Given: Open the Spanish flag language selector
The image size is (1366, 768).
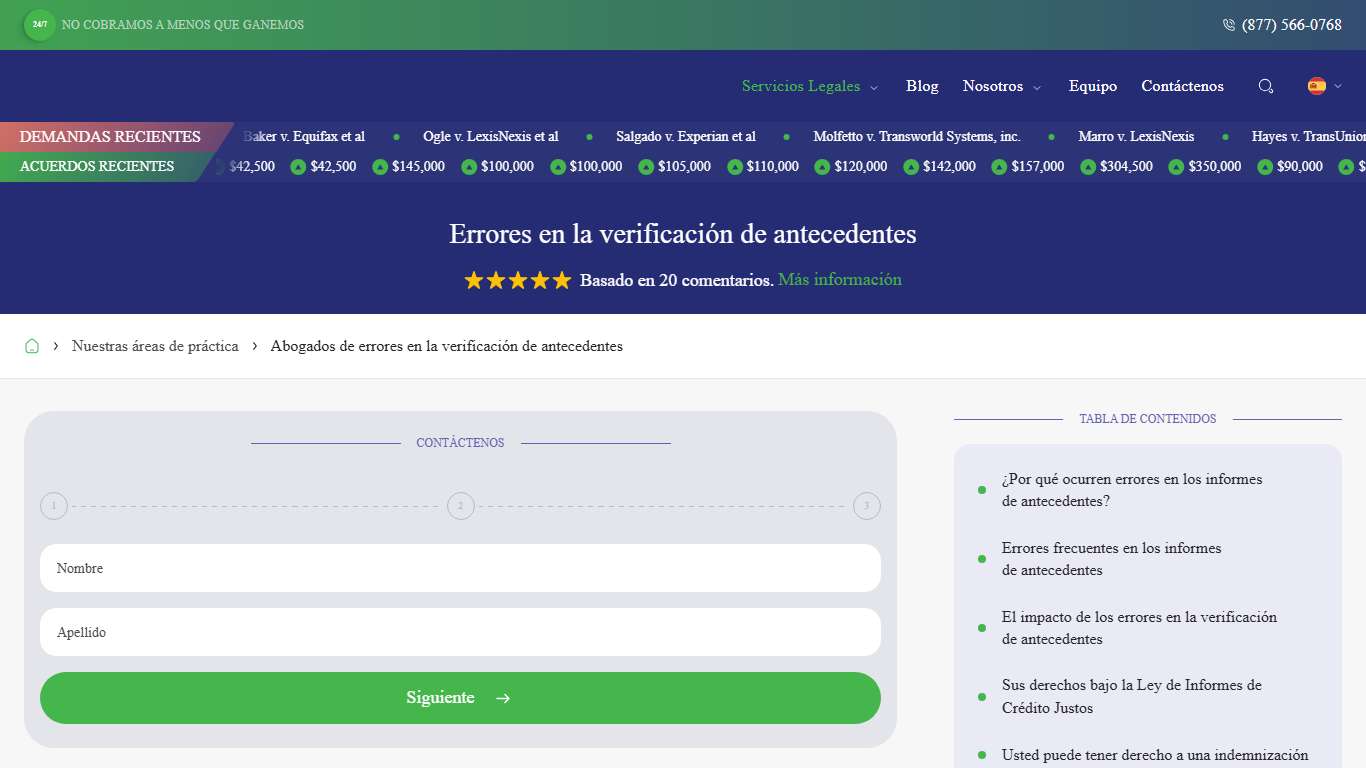Looking at the screenshot, I should (1319, 86).
